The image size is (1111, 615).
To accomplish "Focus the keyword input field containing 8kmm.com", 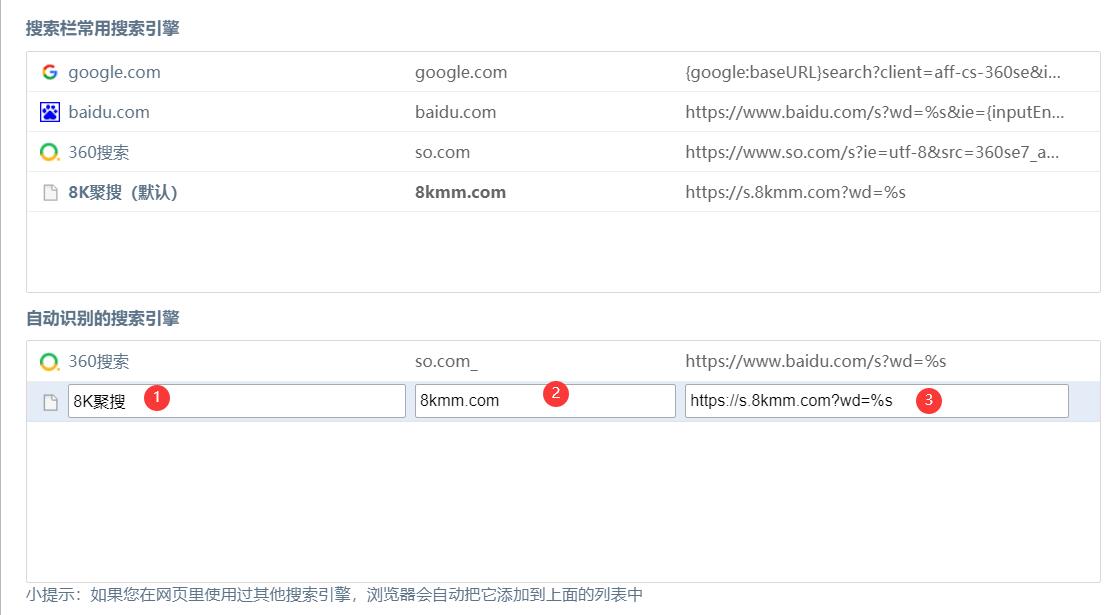I will click(545, 401).
